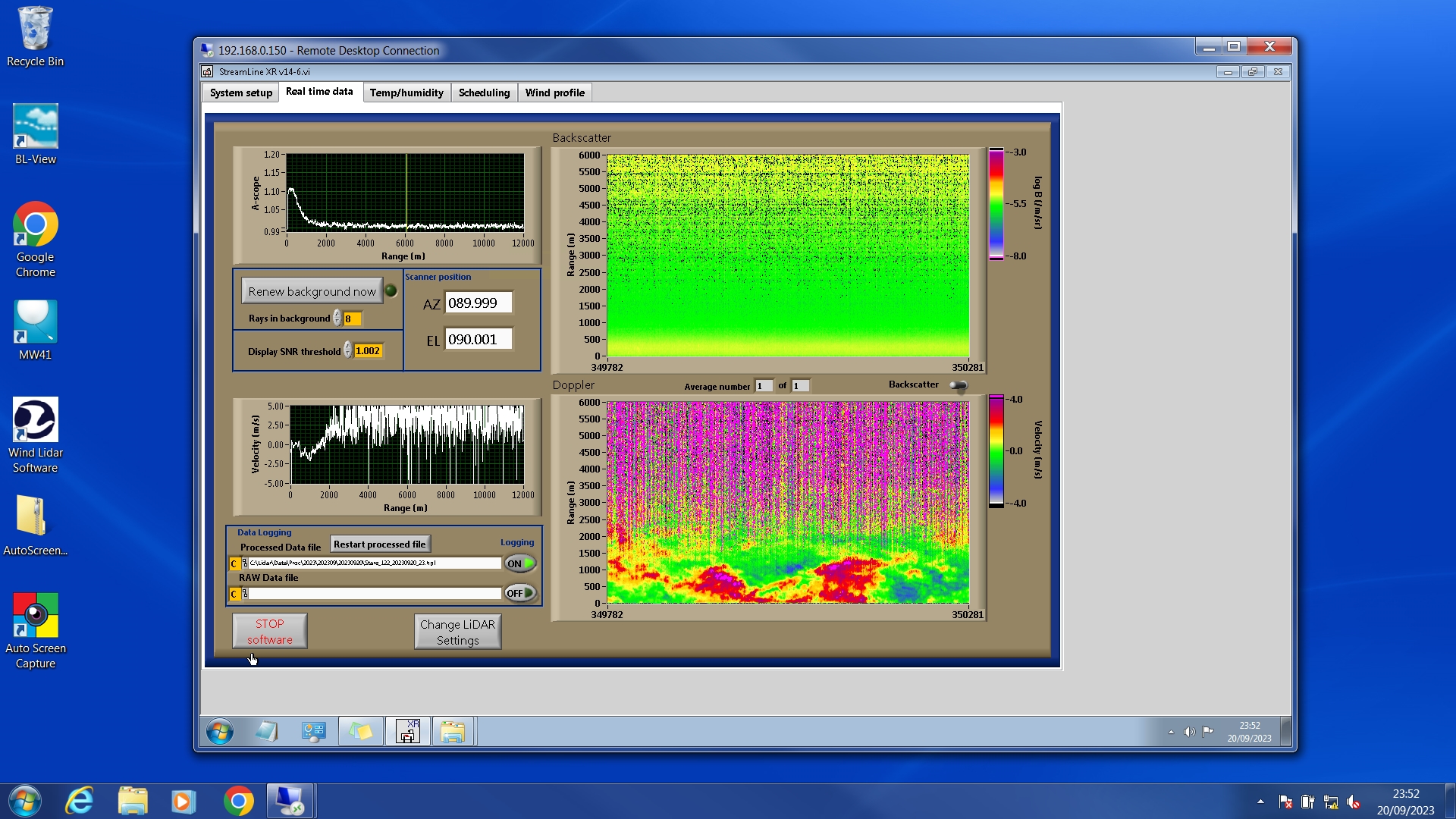Click the remote taskbar volume speaker icon
1456x819 pixels.
[x=1189, y=732]
